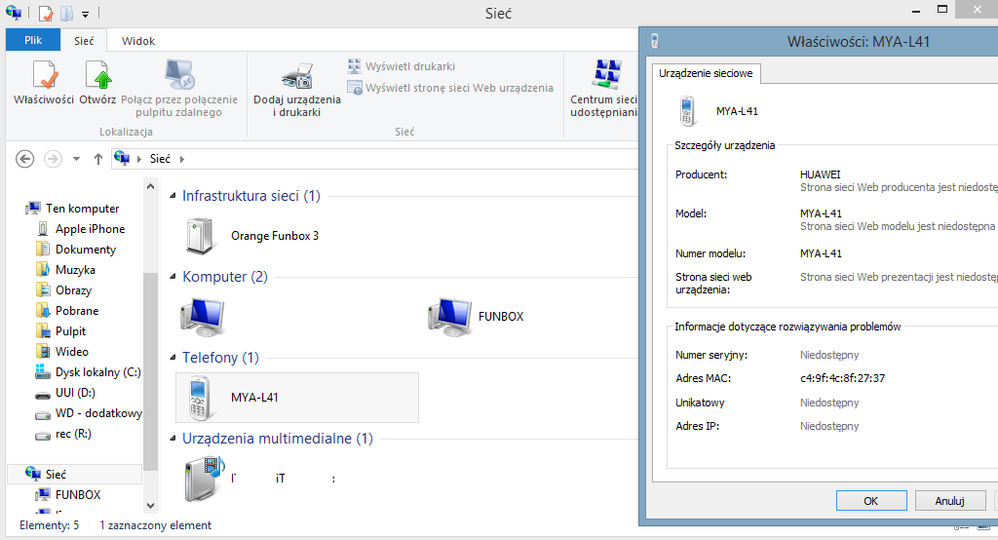This screenshot has width=998, height=540.
Task: Click the Anuluj button
Action: coord(950,501)
